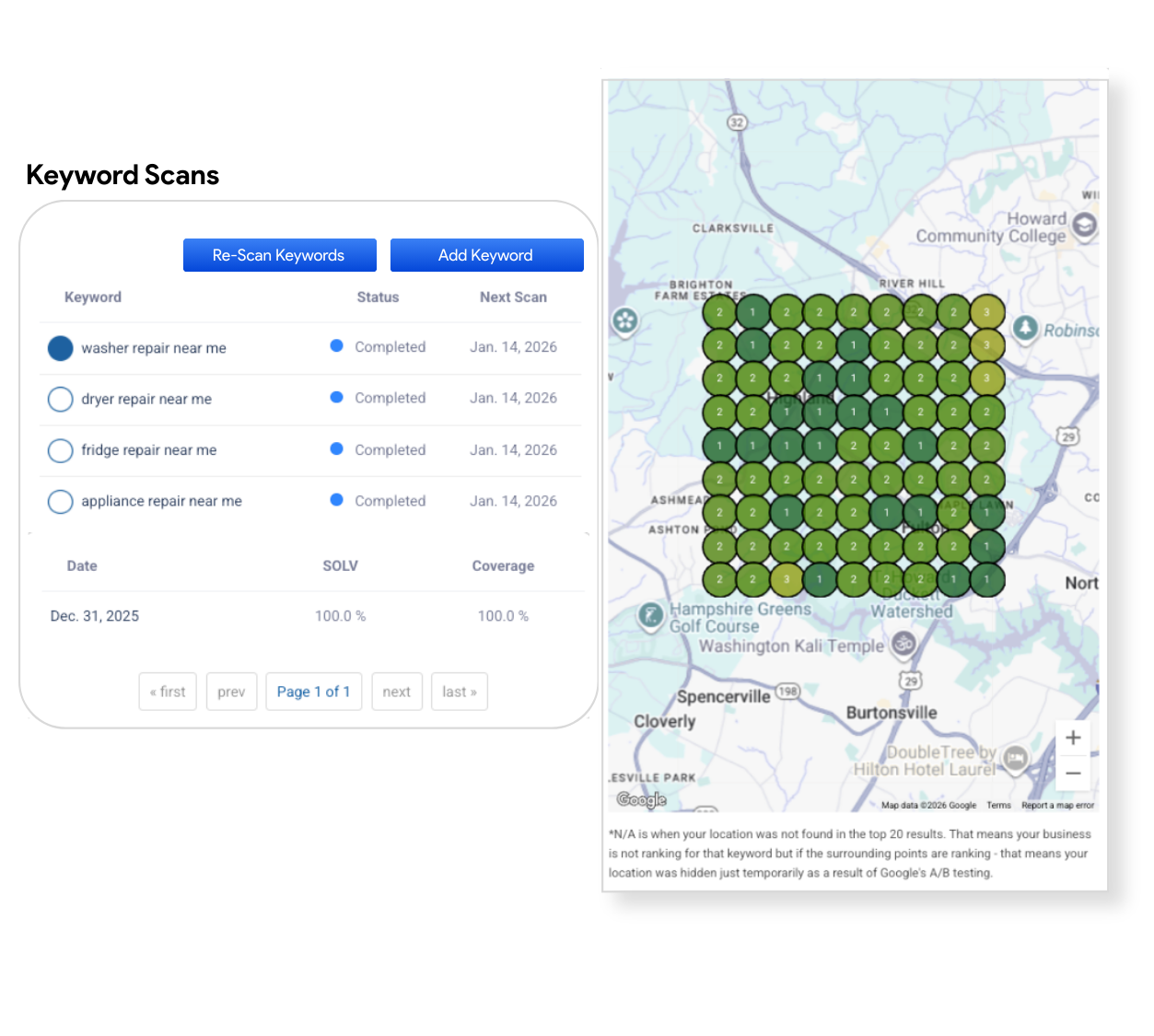Click the Dec. 31, 2025 scan row
This screenshot has width=1154, height=1036.
click(95, 616)
